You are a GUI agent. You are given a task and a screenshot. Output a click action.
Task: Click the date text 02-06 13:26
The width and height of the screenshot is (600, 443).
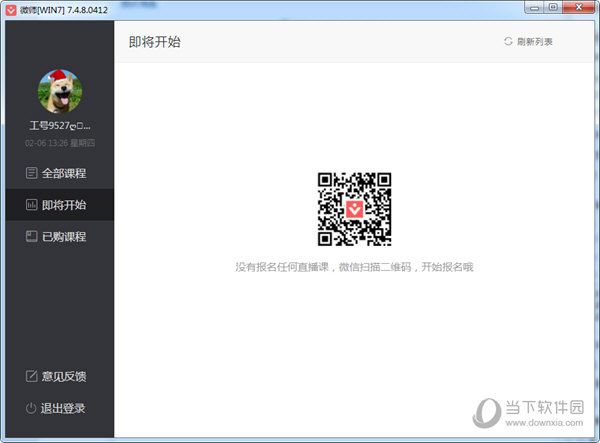click(60, 143)
